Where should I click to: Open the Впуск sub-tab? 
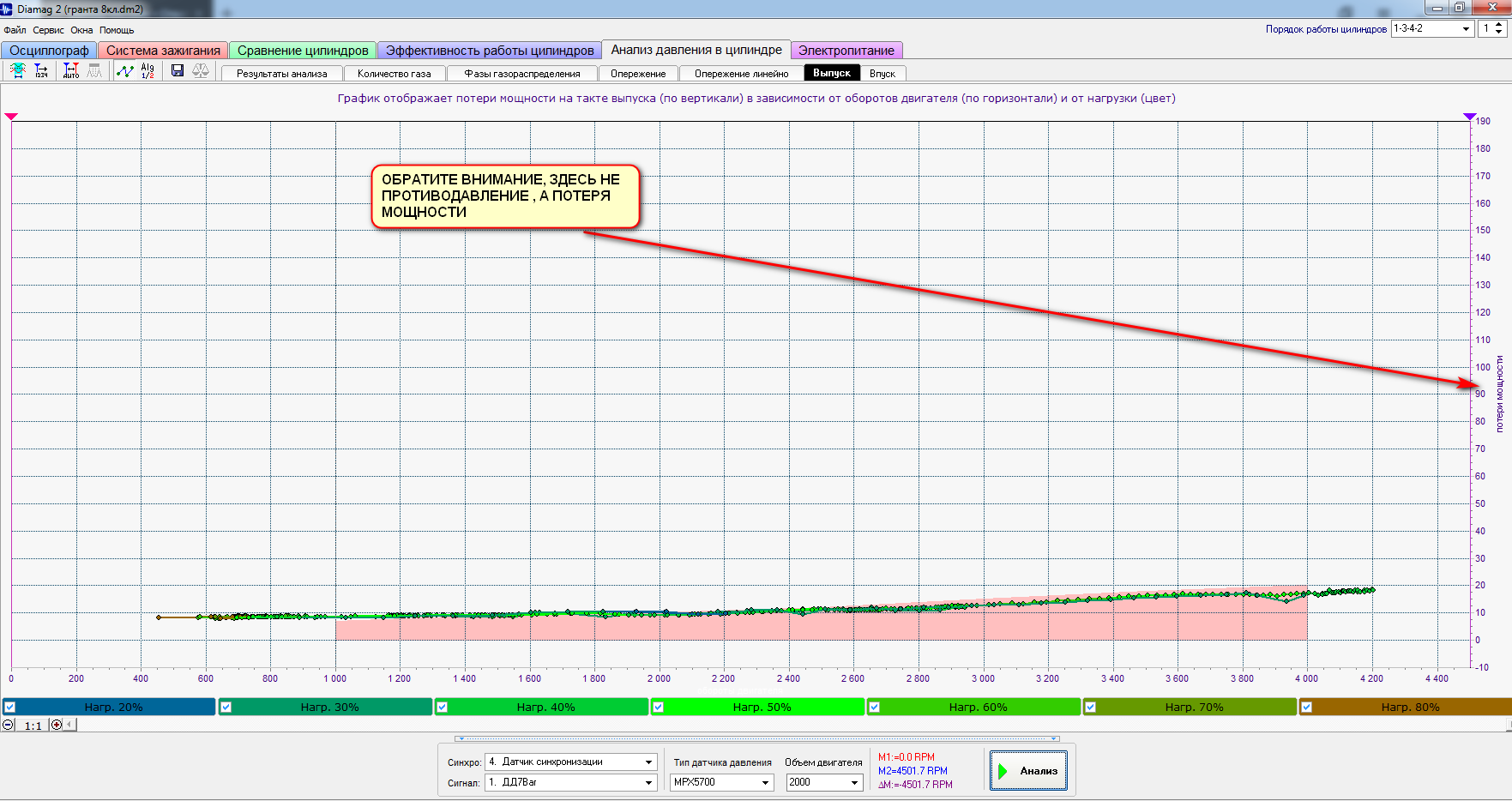[x=883, y=74]
